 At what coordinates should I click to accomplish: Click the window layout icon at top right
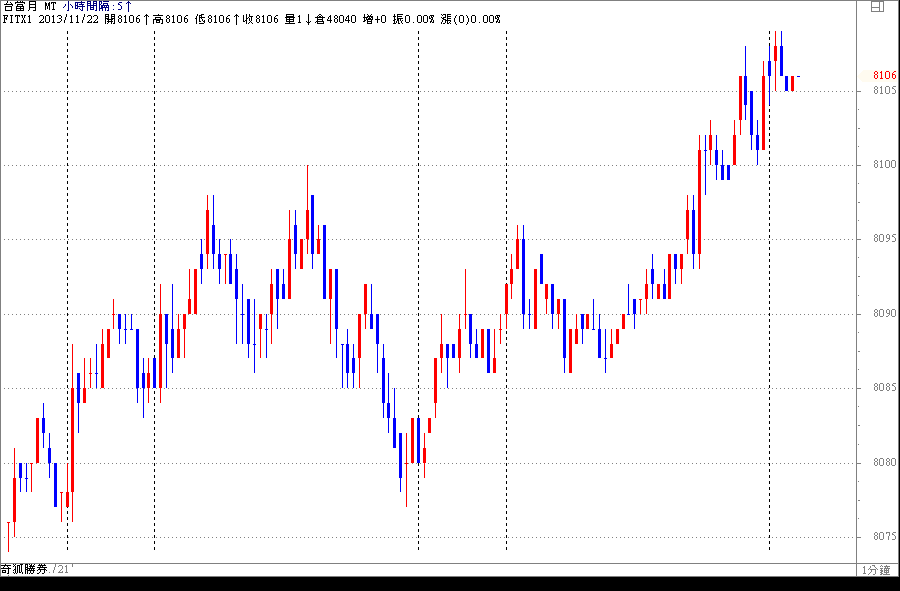click(x=877, y=6)
